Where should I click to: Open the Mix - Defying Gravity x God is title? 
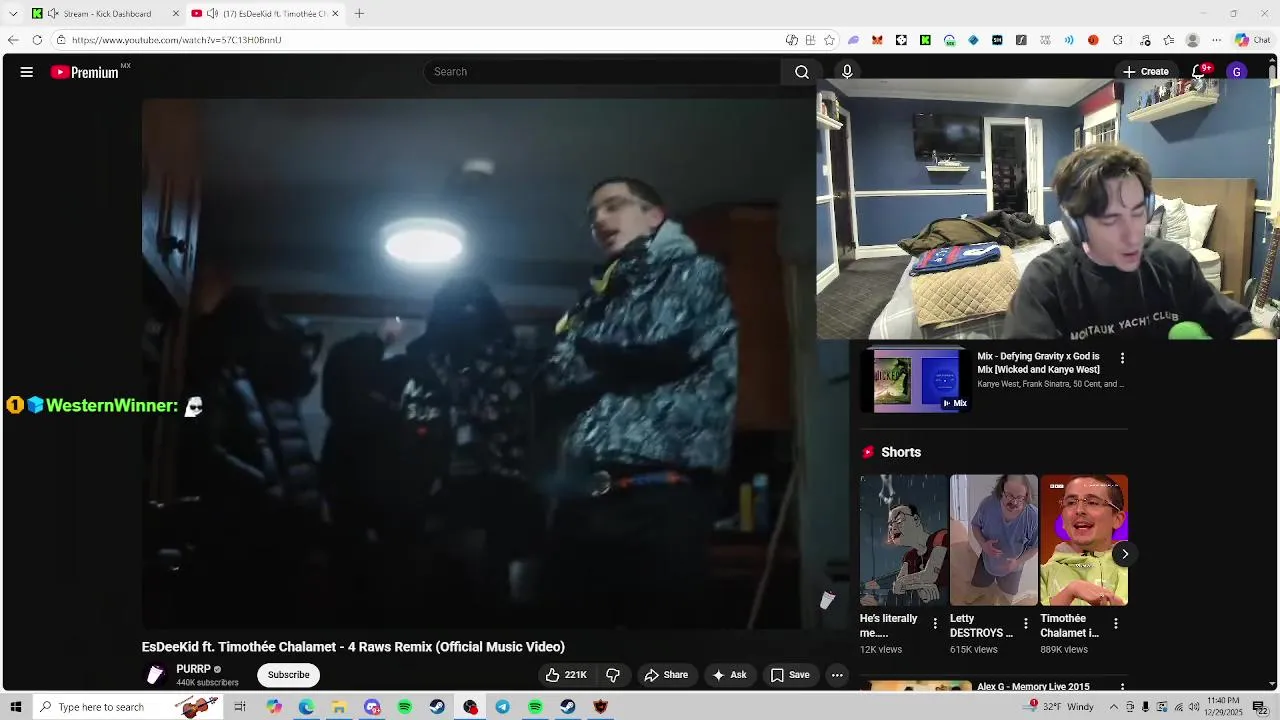click(1038, 363)
